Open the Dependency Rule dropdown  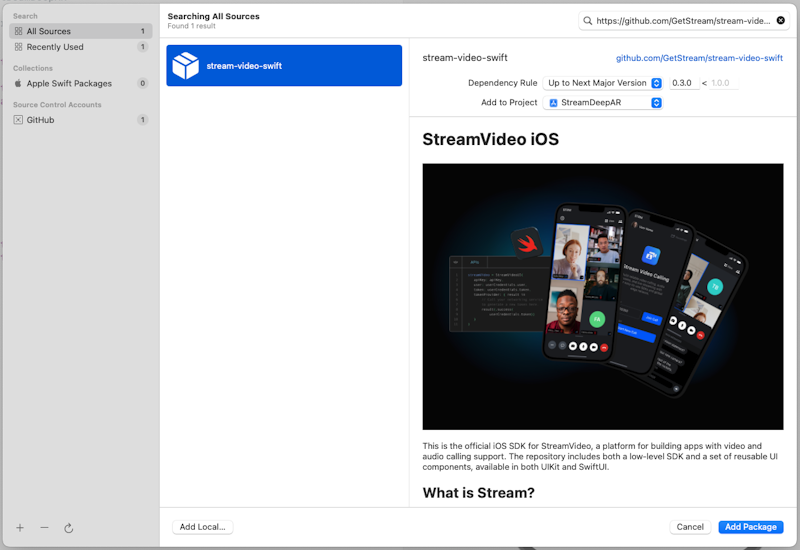pyautogui.click(x=603, y=83)
